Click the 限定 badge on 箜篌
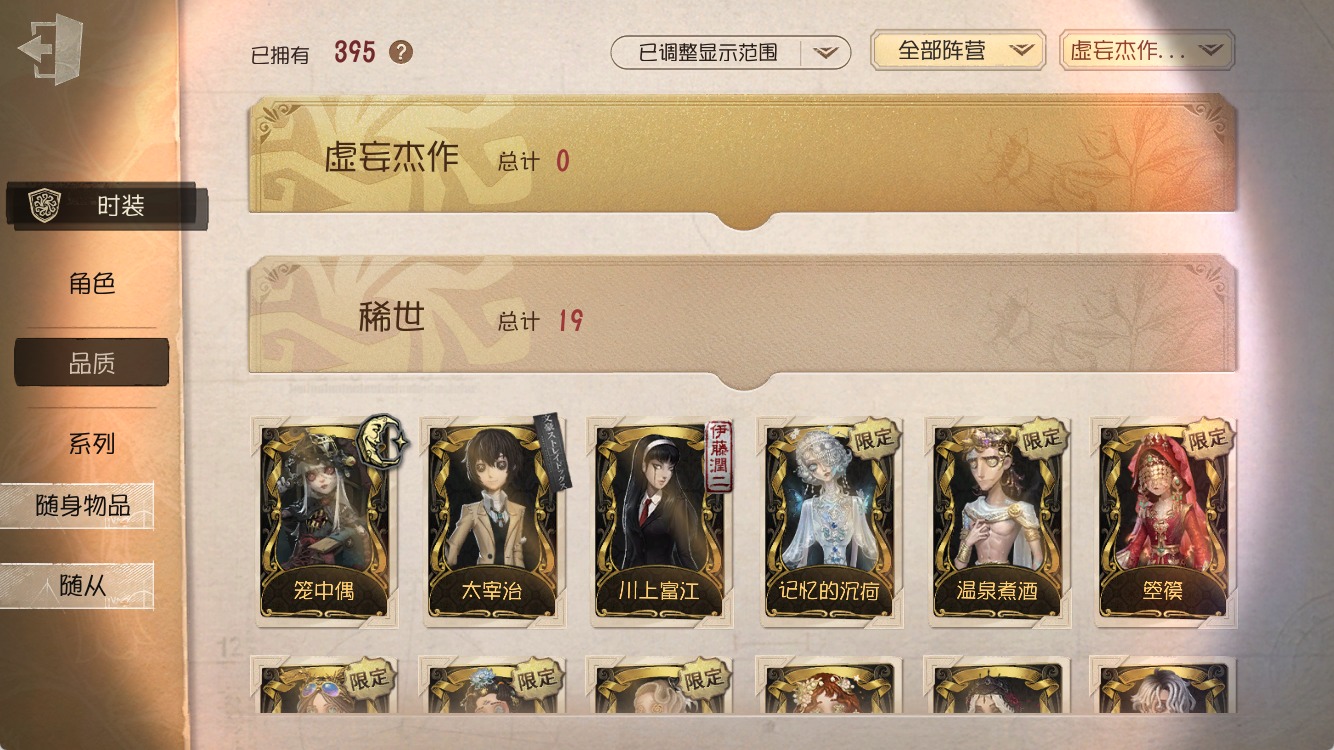Image resolution: width=1334 pixels, height=750 pixels. (x=1208, y=439)
